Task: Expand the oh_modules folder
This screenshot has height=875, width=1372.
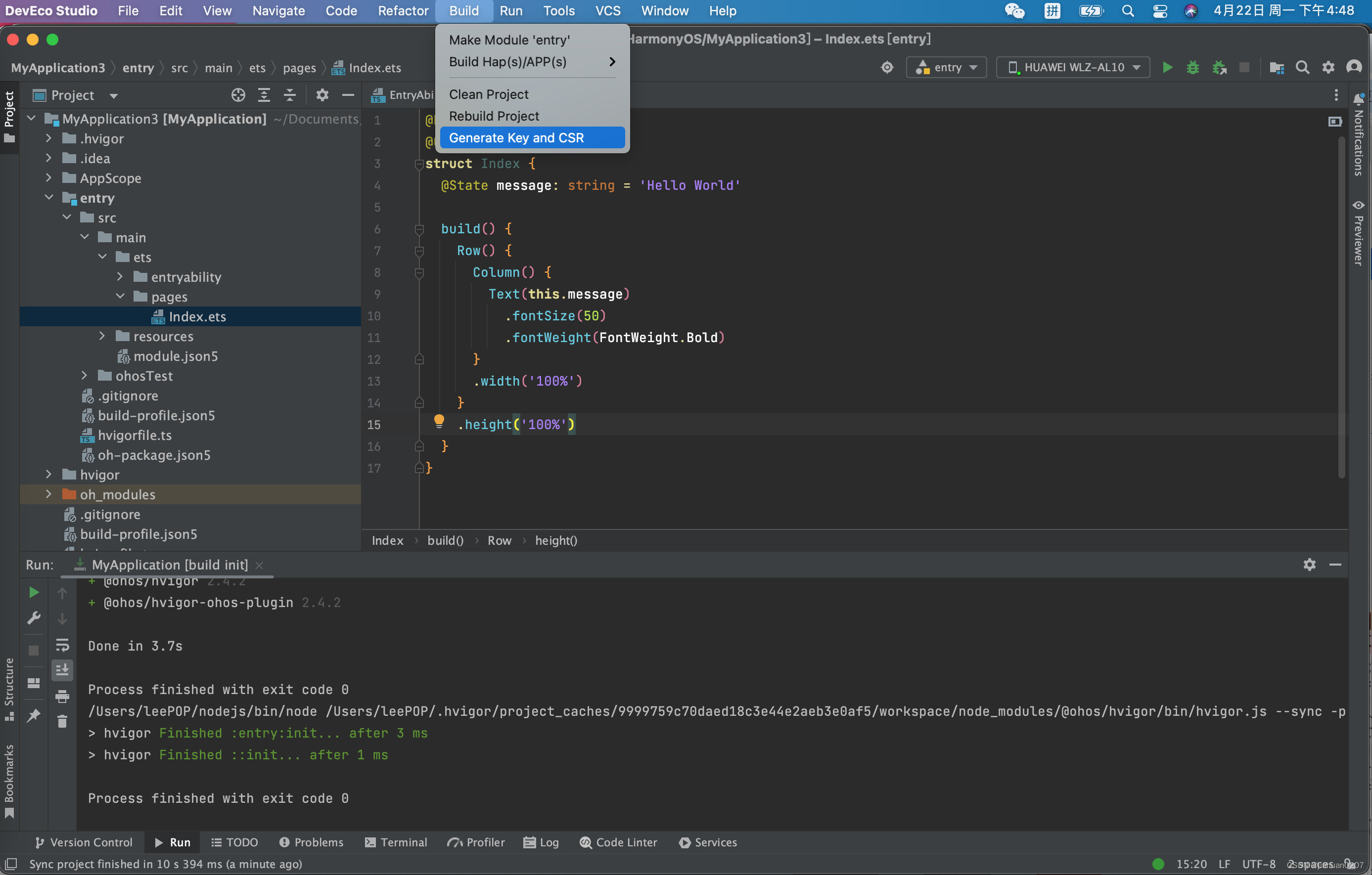Action: point(48,494)
